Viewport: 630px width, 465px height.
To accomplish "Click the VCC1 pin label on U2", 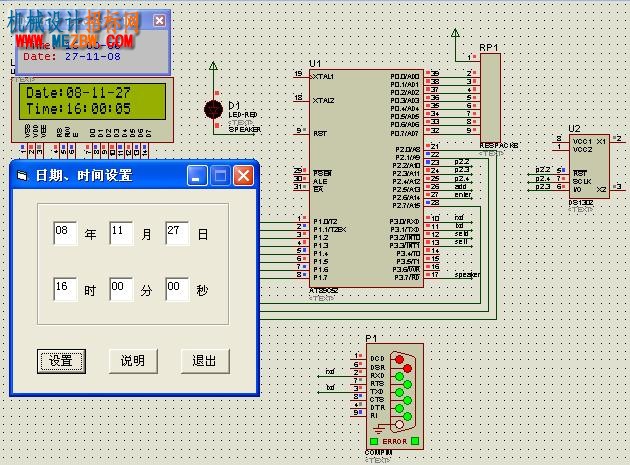I will click(582, 141).
